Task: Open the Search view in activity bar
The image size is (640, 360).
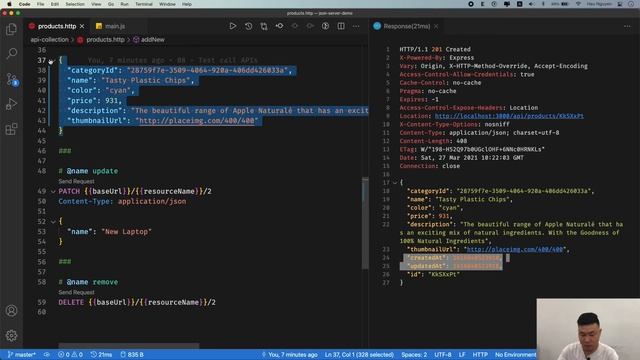Action: click(x=11, y=53)
